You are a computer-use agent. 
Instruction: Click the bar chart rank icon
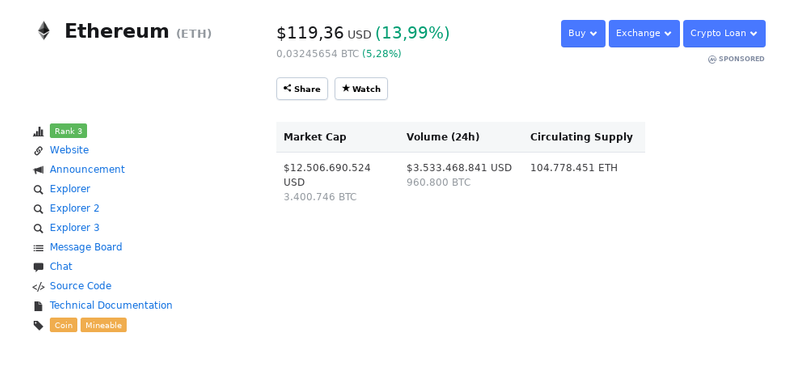[x=38, y=132]
